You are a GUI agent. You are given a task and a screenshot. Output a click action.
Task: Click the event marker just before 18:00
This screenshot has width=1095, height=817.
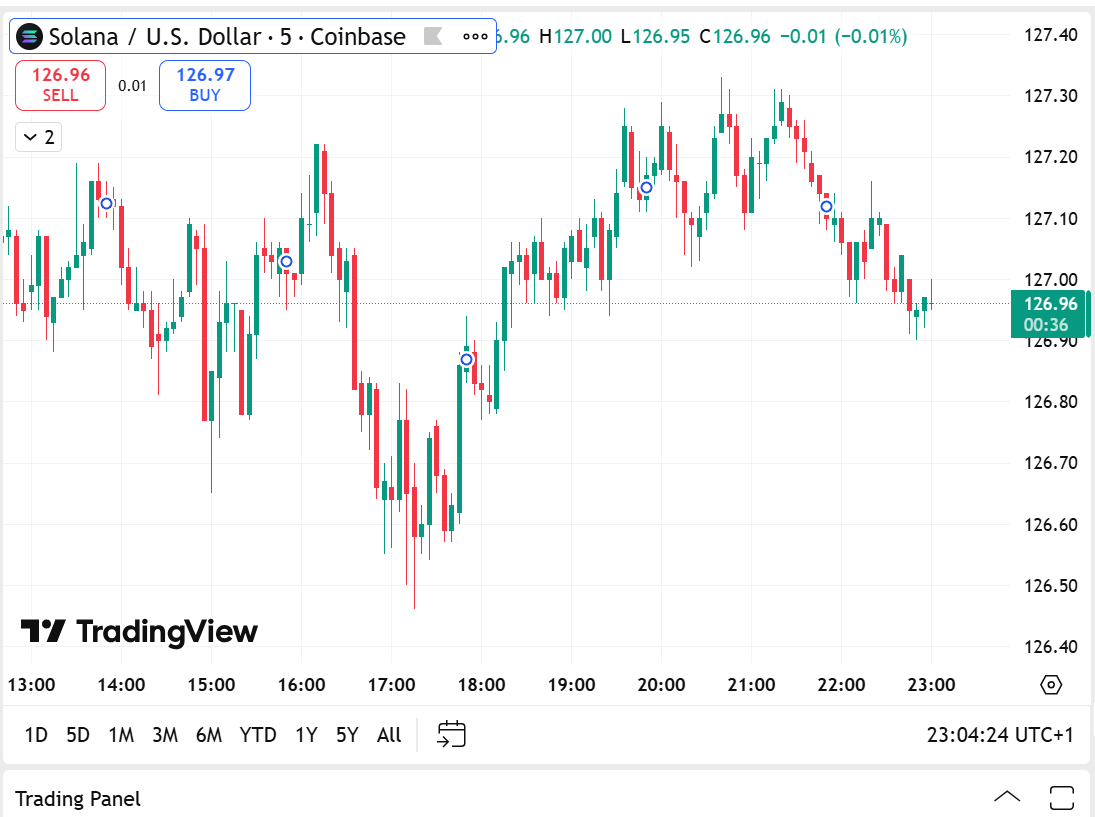[466, 359]
